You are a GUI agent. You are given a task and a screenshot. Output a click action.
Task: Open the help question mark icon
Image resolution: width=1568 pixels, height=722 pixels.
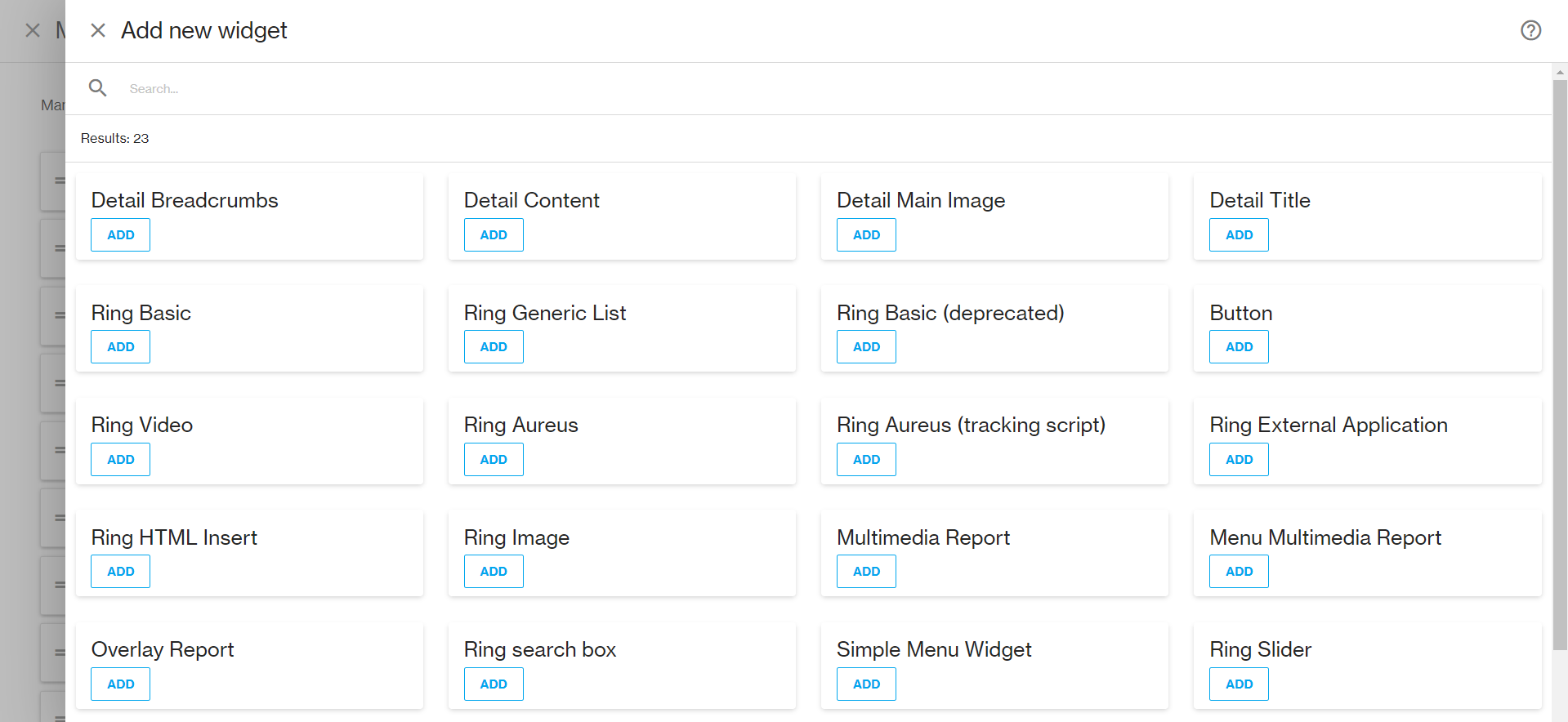[x=1530, y=31]
